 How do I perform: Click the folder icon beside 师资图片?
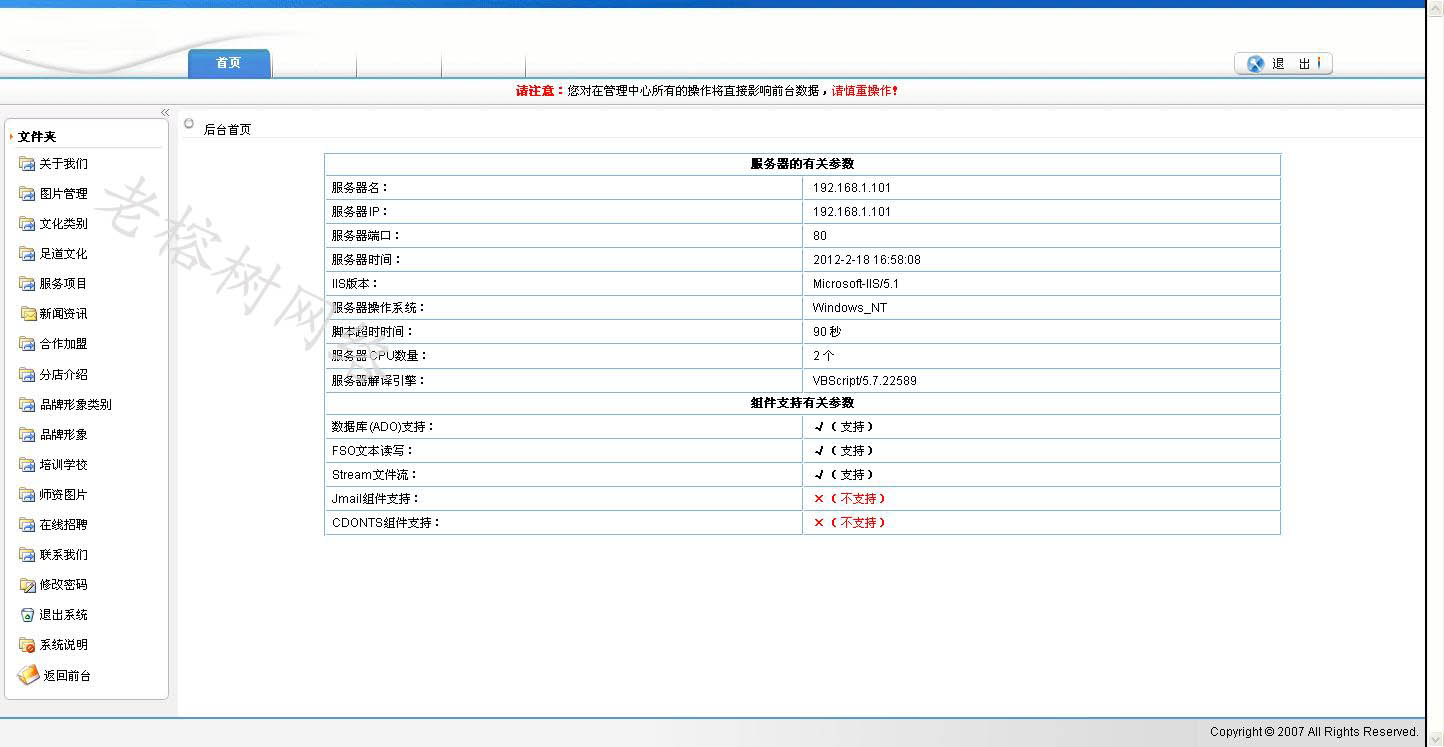(27, 495)
